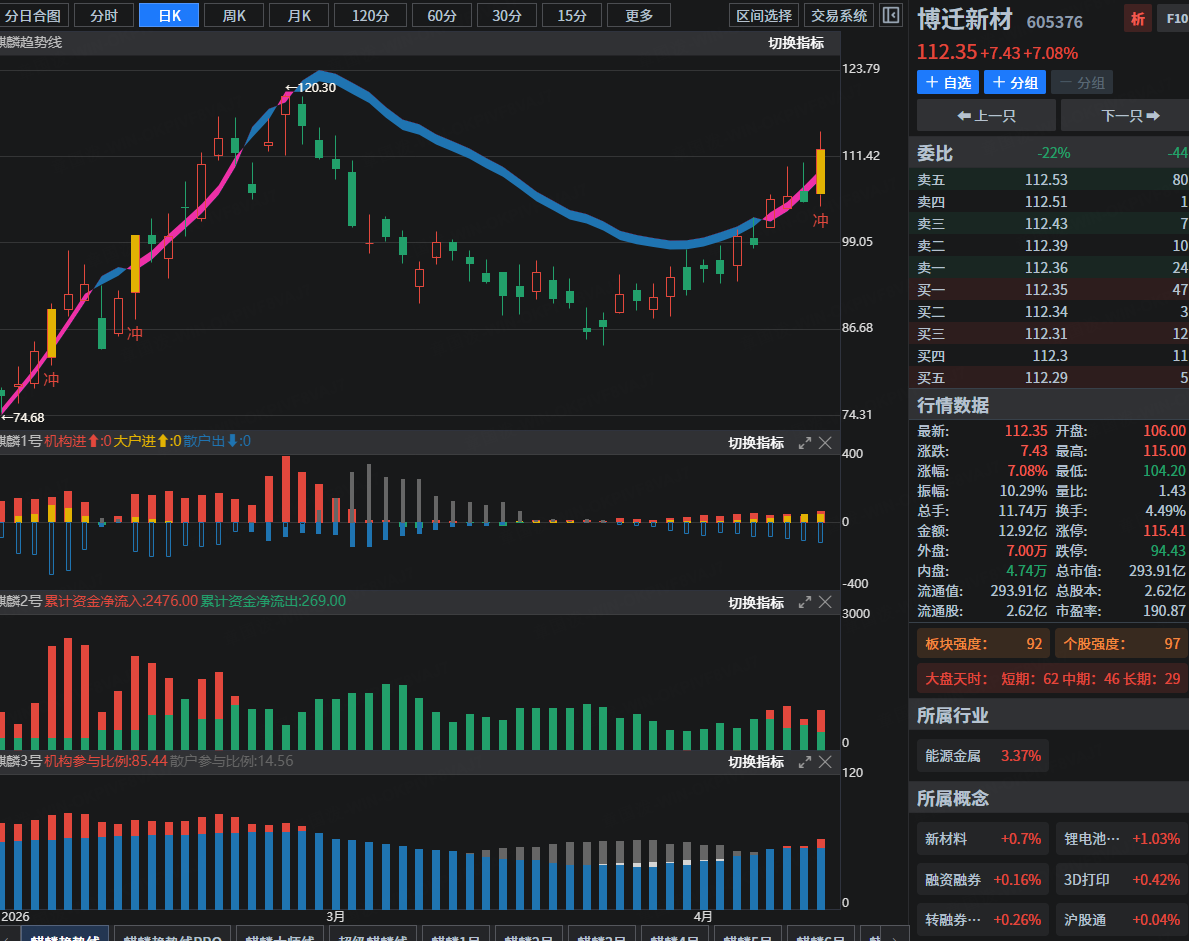Close the 麒麟3号 indicator panel
The image size is (1189, 941).
[826, 762]
